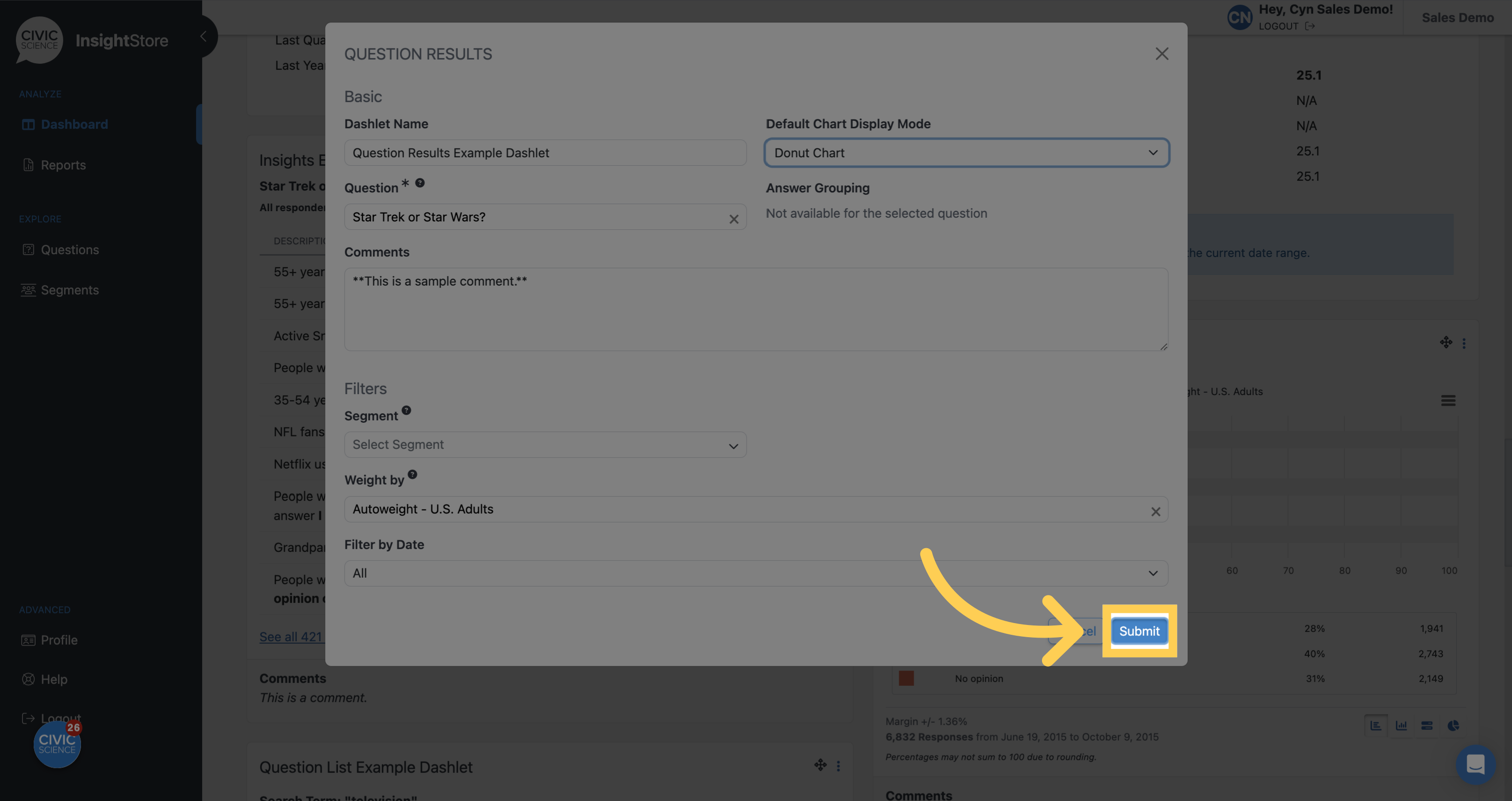Click the Segments explore icon
The image size is (1512, 801).
tap(27, 290)
